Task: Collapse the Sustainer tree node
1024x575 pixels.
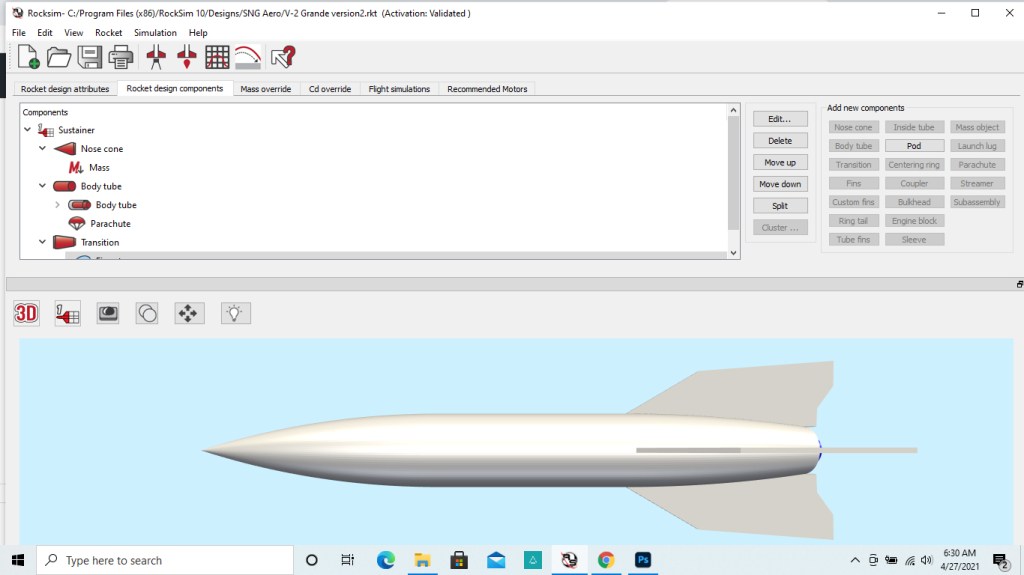Action: click(x=28, y=130)
